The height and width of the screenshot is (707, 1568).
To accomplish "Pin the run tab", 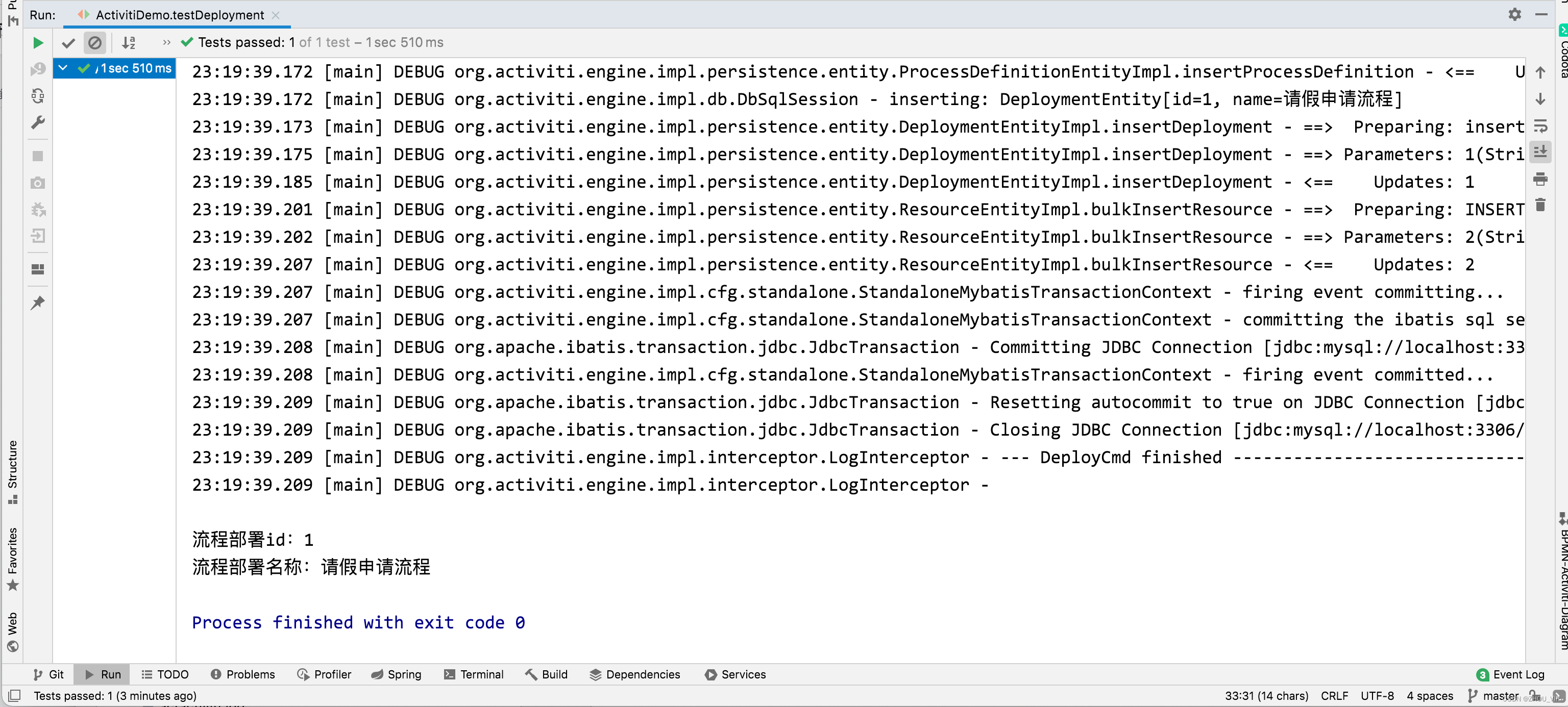I will 38,302.
